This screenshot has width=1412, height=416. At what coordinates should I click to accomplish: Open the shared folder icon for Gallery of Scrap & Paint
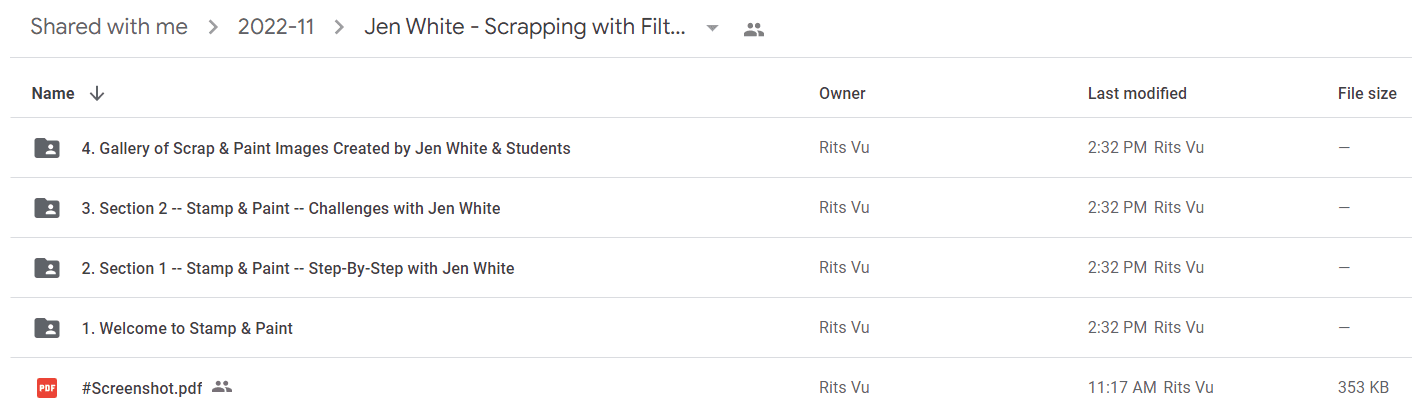(x=46, y=148)
